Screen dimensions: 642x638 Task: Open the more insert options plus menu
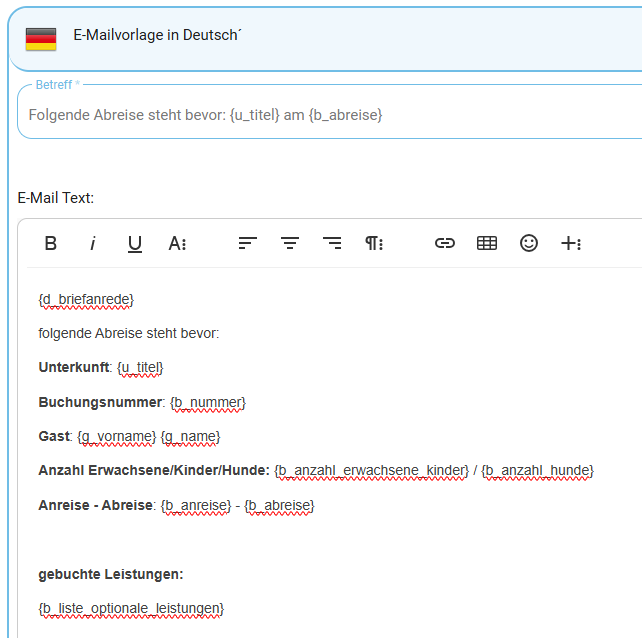[571, 243]
